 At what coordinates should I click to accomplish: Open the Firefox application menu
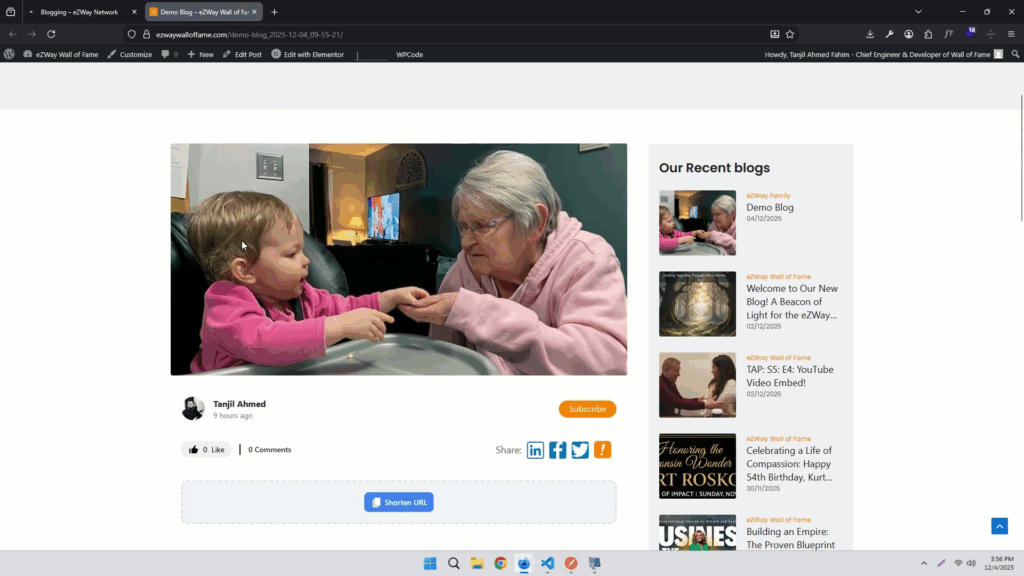click(1011, 34)
